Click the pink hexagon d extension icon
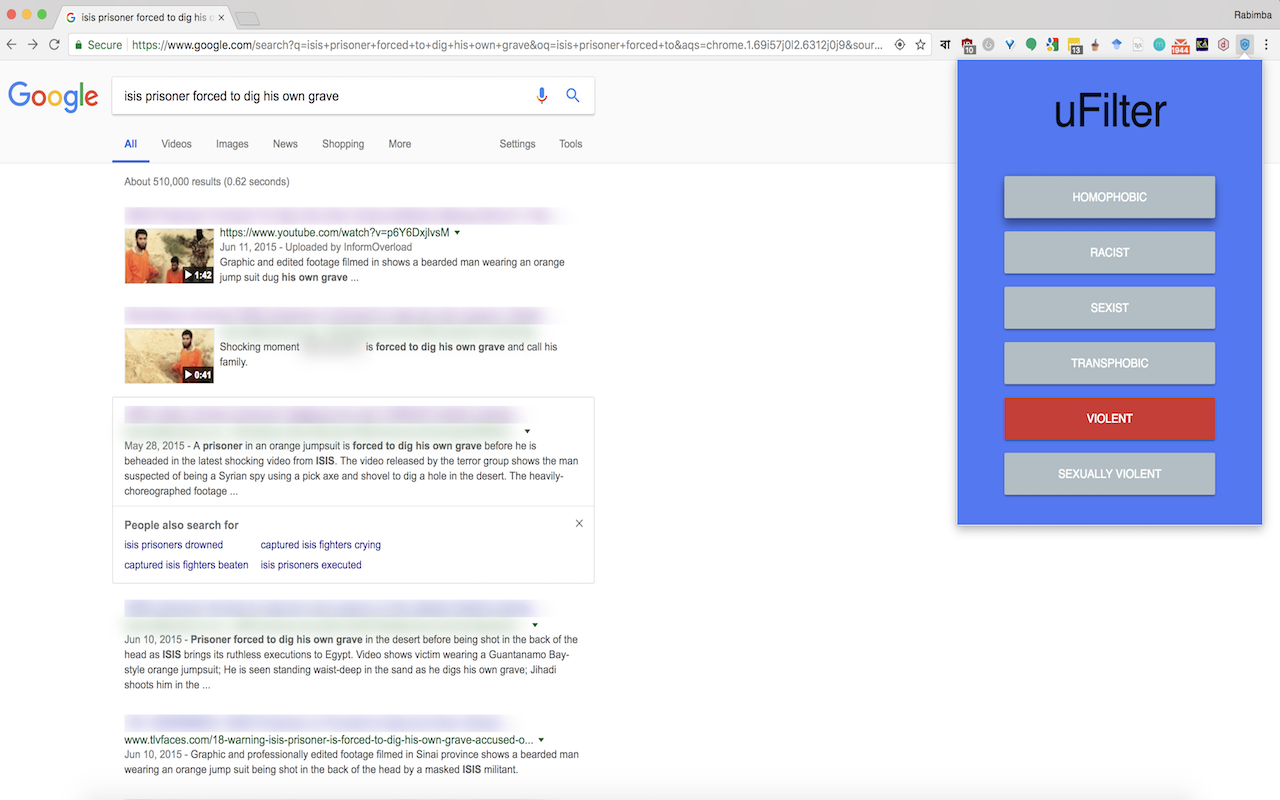 [x=1223, y=45]
